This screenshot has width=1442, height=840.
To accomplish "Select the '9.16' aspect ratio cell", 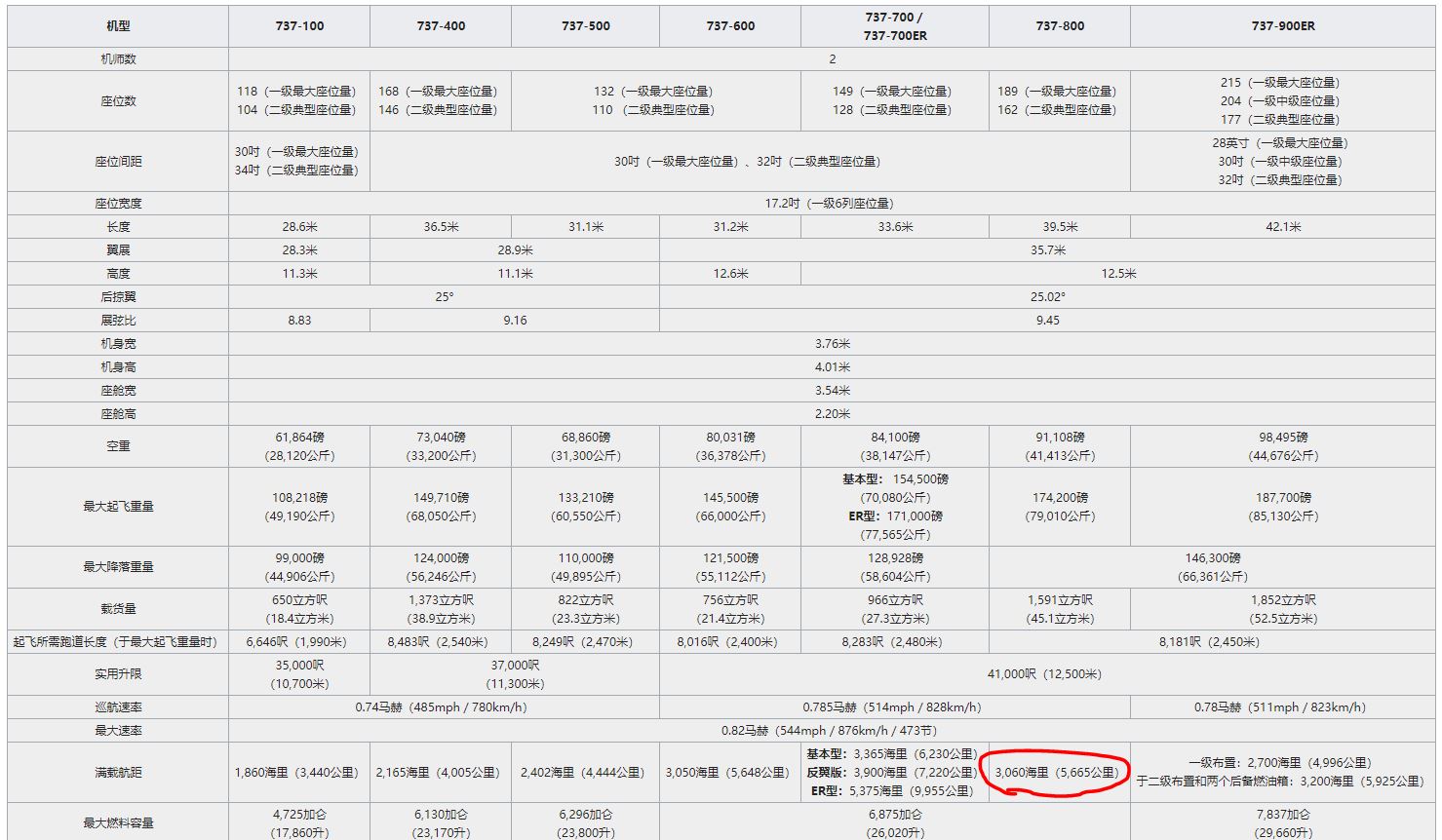I will [515, 320].
